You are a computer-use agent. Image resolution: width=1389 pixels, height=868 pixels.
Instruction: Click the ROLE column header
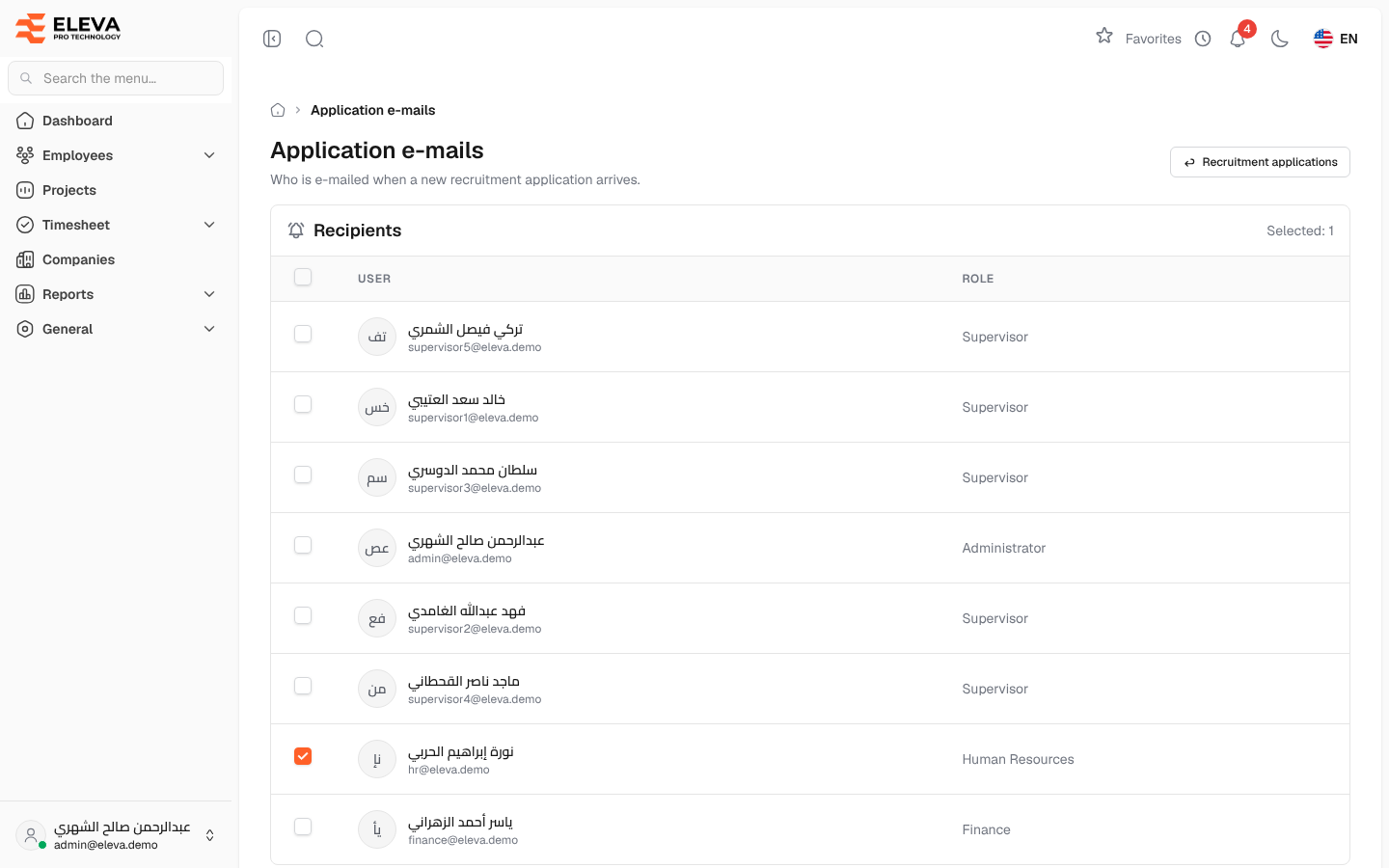tap(978, 279)
